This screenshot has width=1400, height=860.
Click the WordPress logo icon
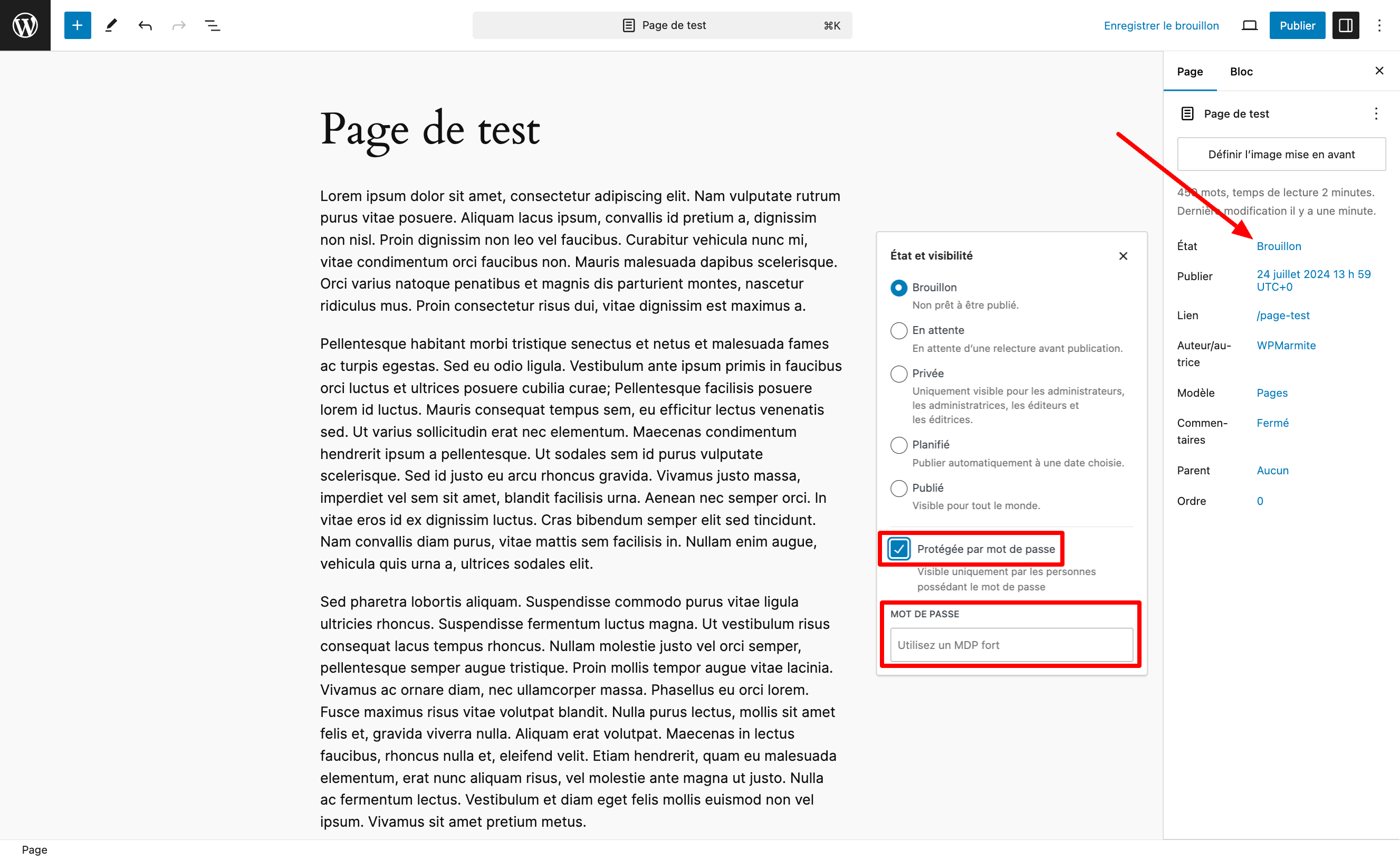[25, 25]
